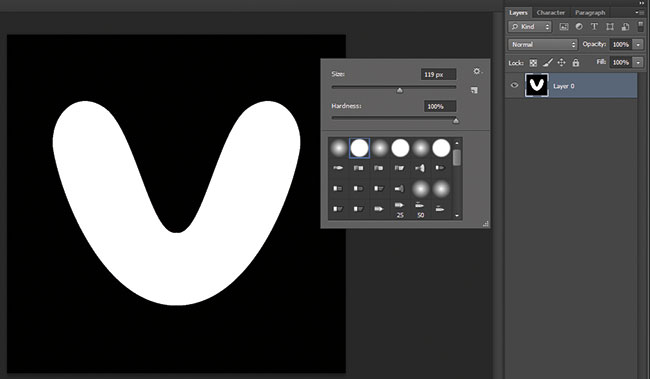Image resolution: width=650 pixels, height=379 pixels.
Task: Lock layer position with the move icon
Action: click(x=562, y=63)
